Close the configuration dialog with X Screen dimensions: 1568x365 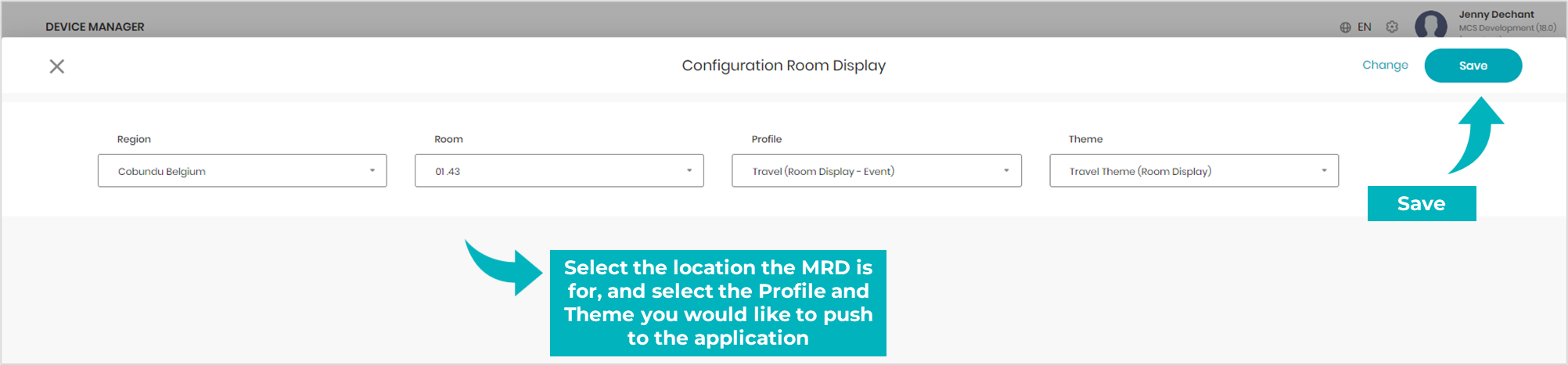click(x=57, y=66)
